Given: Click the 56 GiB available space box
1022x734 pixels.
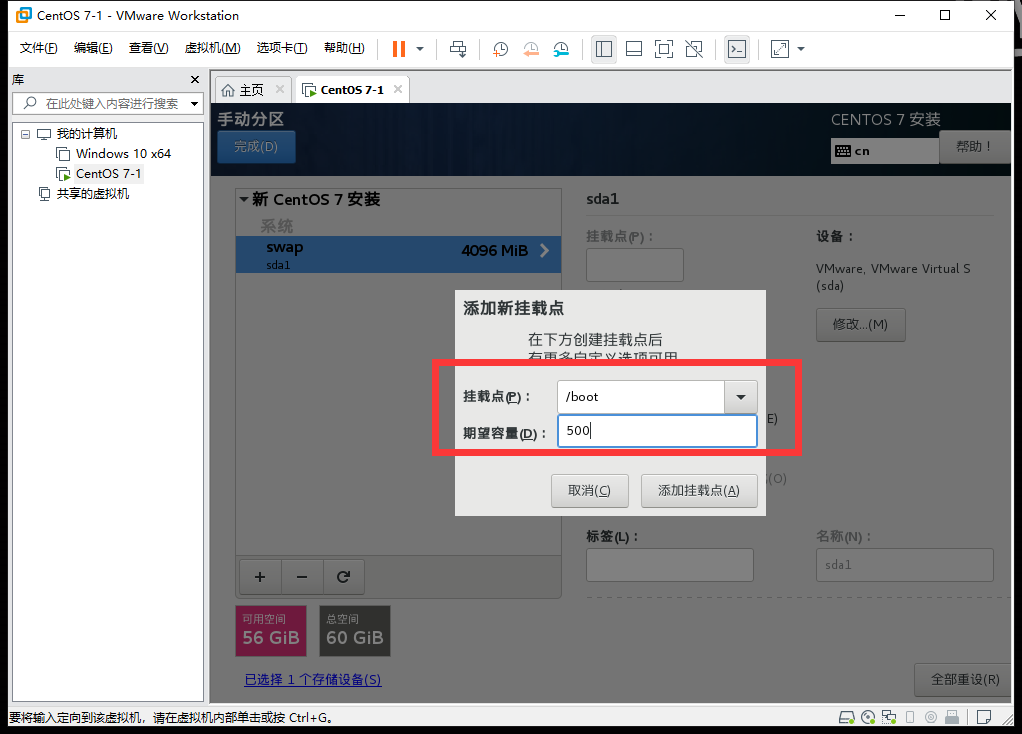Looking at the screenshot, I should (270, 631).
